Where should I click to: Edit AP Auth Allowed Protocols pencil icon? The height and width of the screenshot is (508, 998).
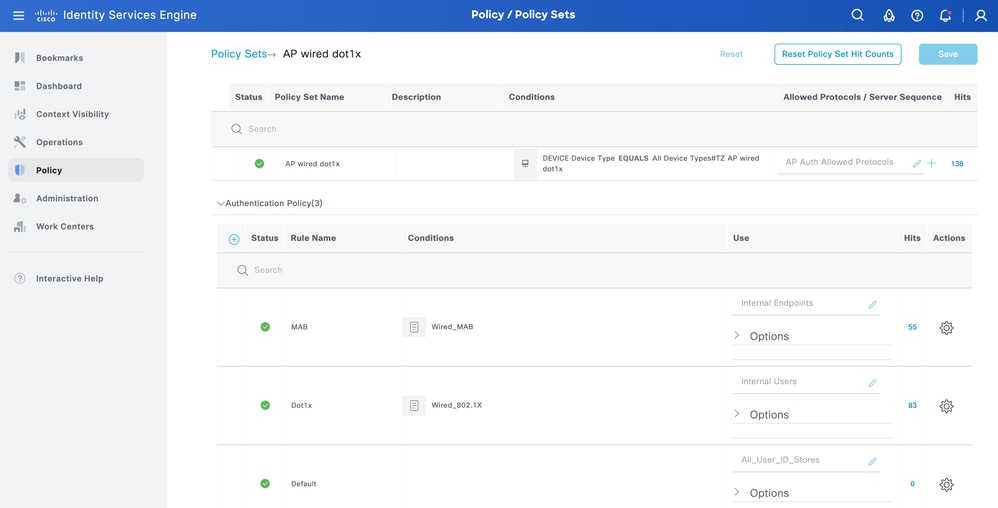917,164
